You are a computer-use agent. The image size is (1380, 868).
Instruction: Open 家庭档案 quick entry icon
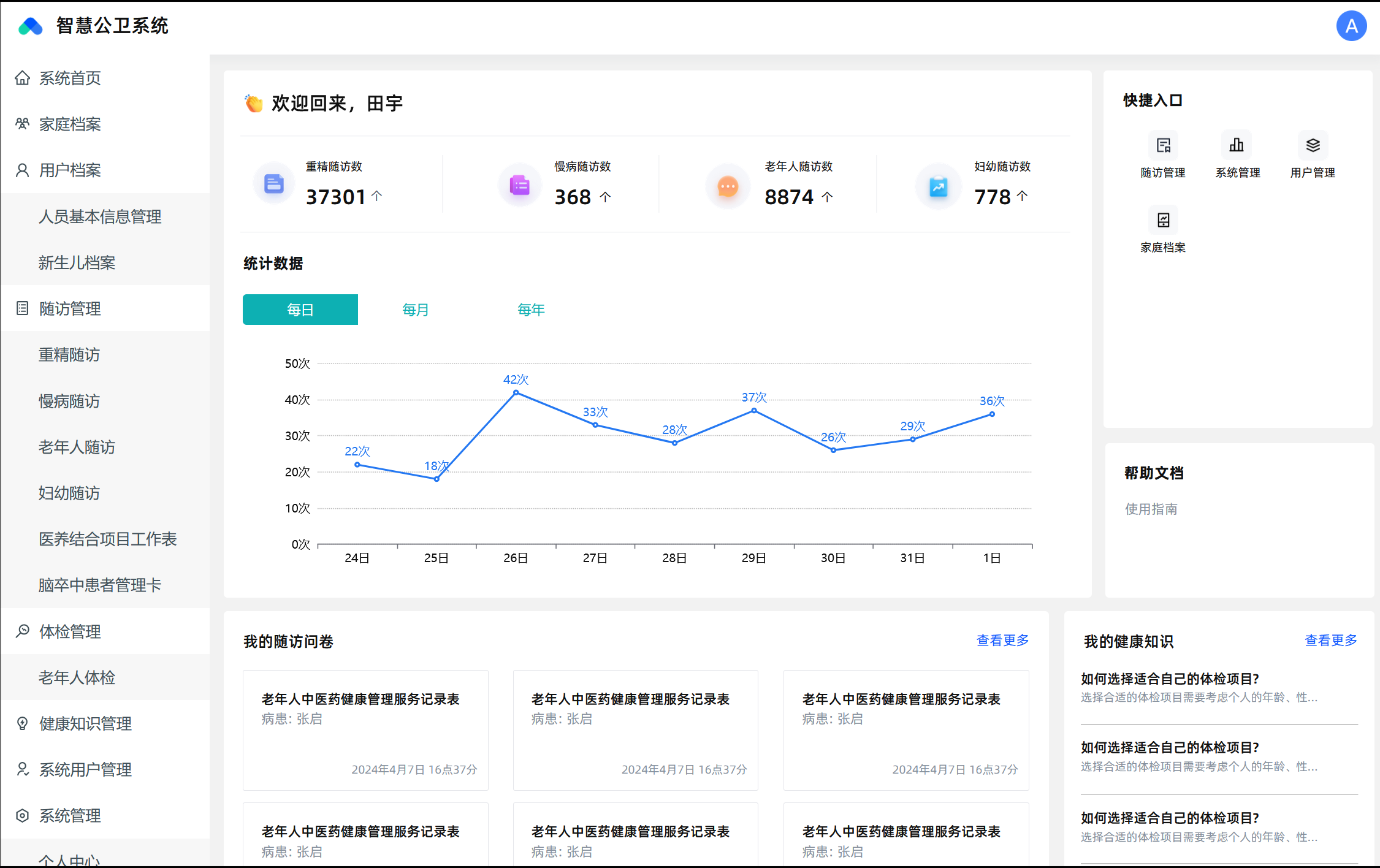1162,220
